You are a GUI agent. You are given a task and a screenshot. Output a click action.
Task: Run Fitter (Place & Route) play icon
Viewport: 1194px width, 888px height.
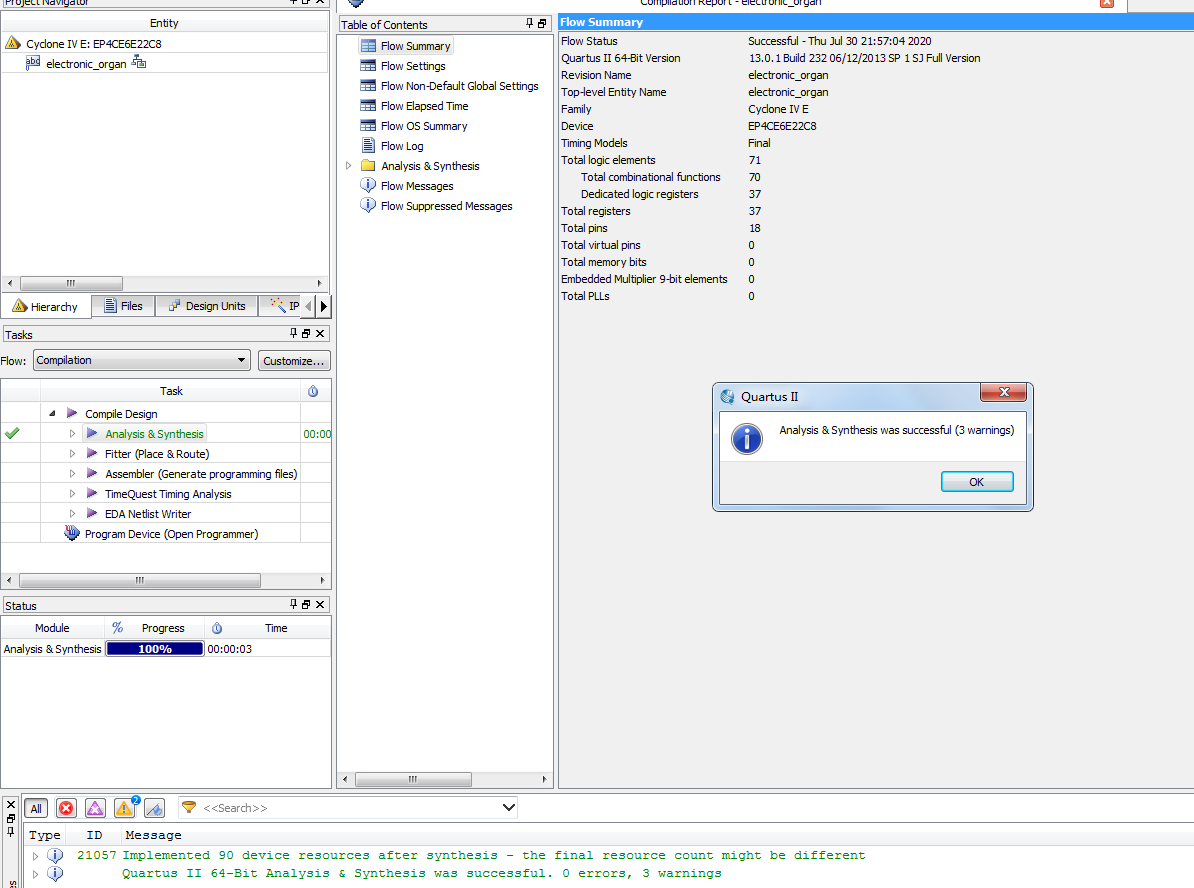(x=92, y=453)
